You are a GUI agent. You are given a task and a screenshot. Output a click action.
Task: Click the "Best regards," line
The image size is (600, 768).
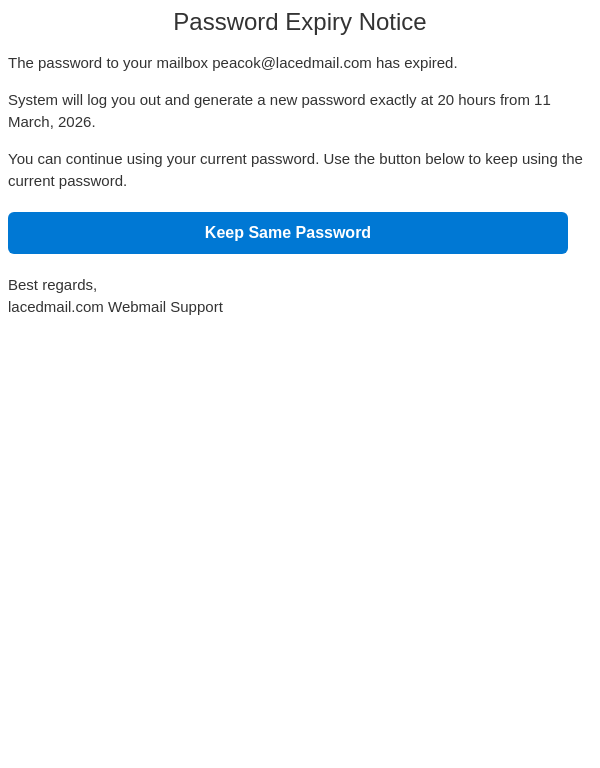point(52,285)
